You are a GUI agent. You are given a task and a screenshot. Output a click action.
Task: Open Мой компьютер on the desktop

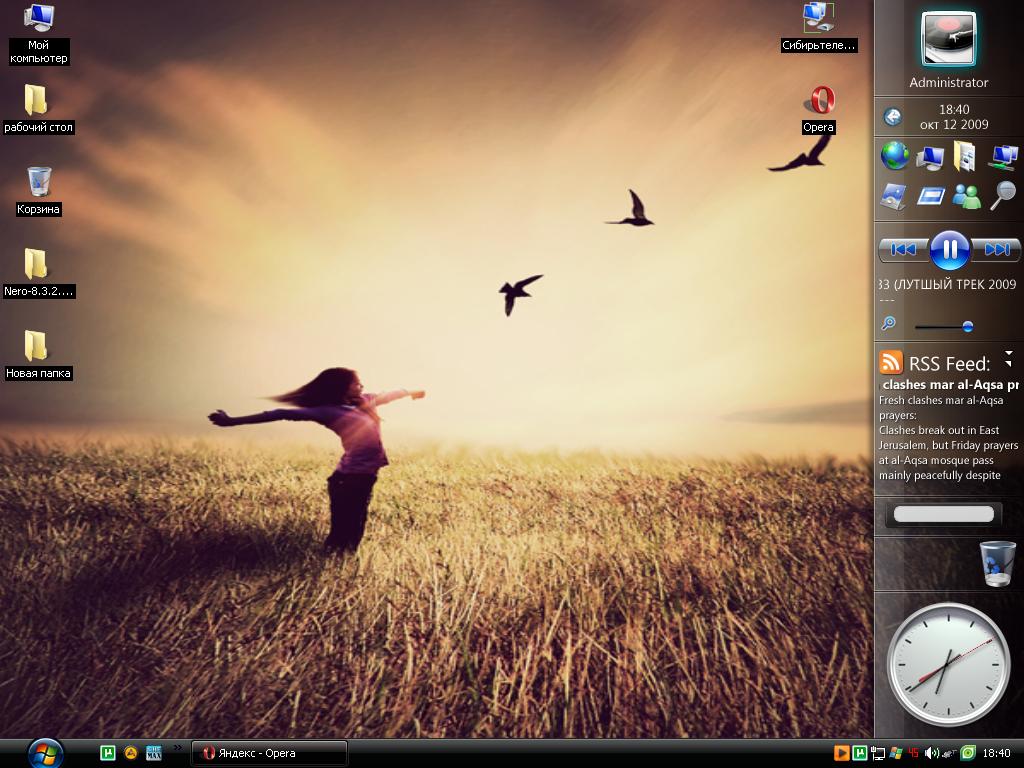(x=38, y=22)
